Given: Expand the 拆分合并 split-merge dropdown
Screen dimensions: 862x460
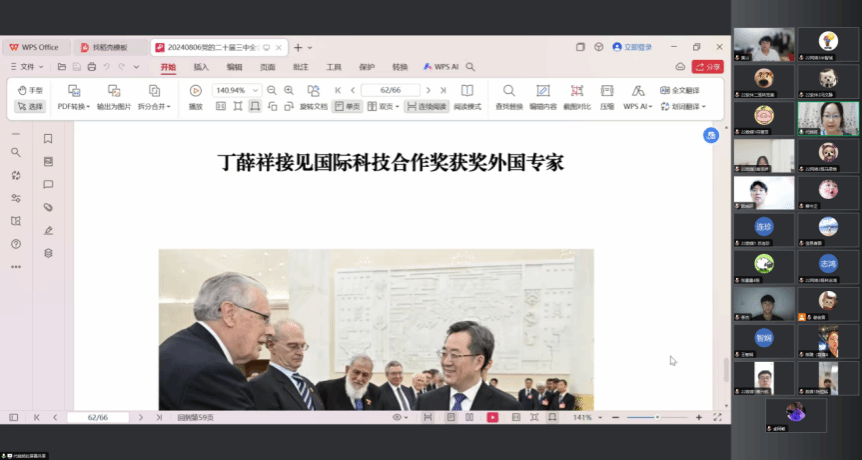Looking at the screenshot, I should tap(154, 106).
